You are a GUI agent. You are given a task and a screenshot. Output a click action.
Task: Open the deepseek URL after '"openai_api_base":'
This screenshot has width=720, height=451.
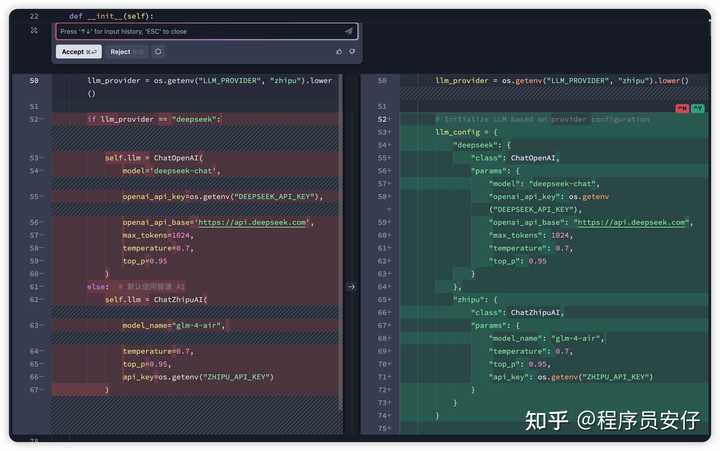[632, 222]
